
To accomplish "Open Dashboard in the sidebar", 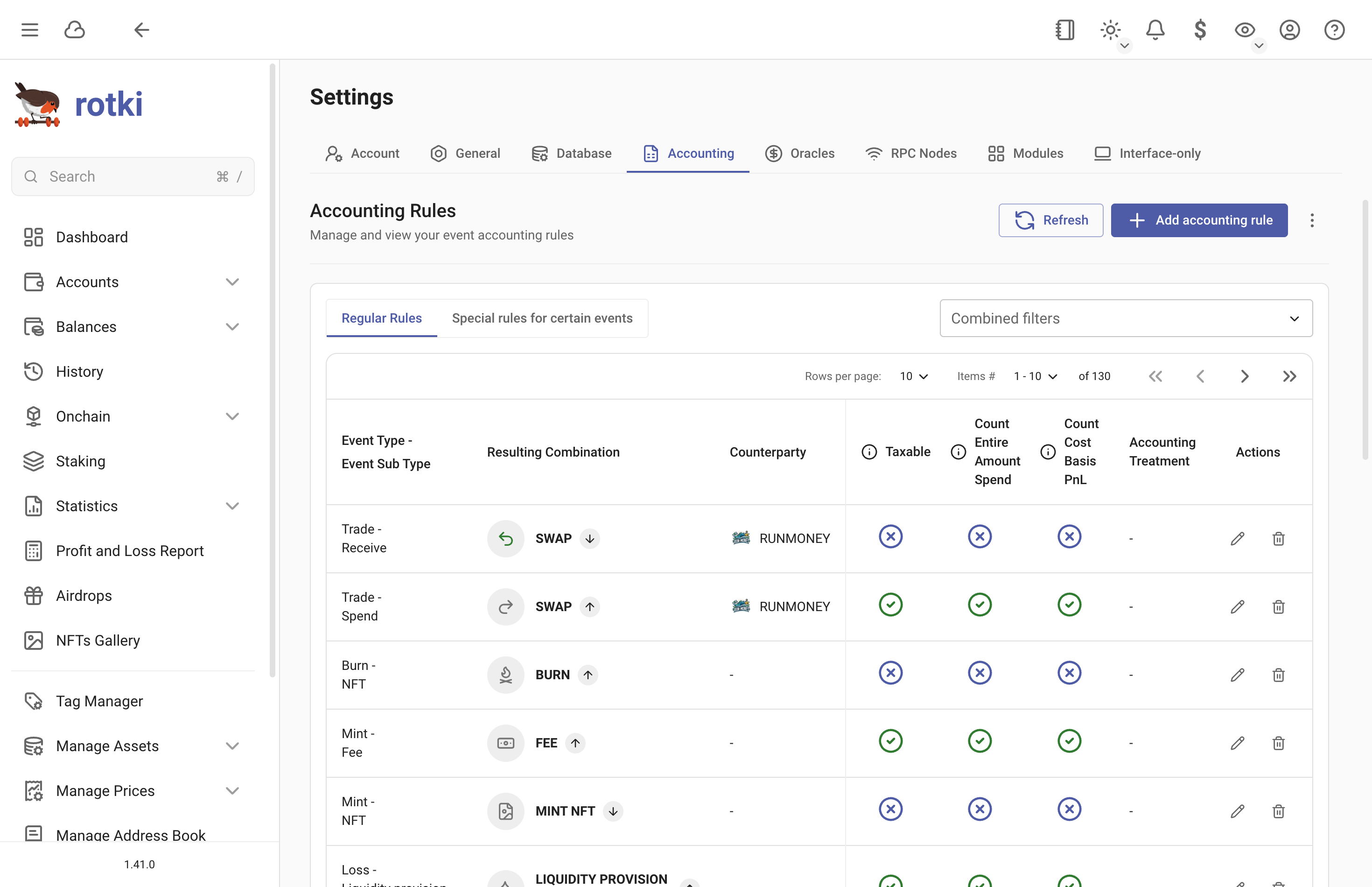I will point(133,237).
